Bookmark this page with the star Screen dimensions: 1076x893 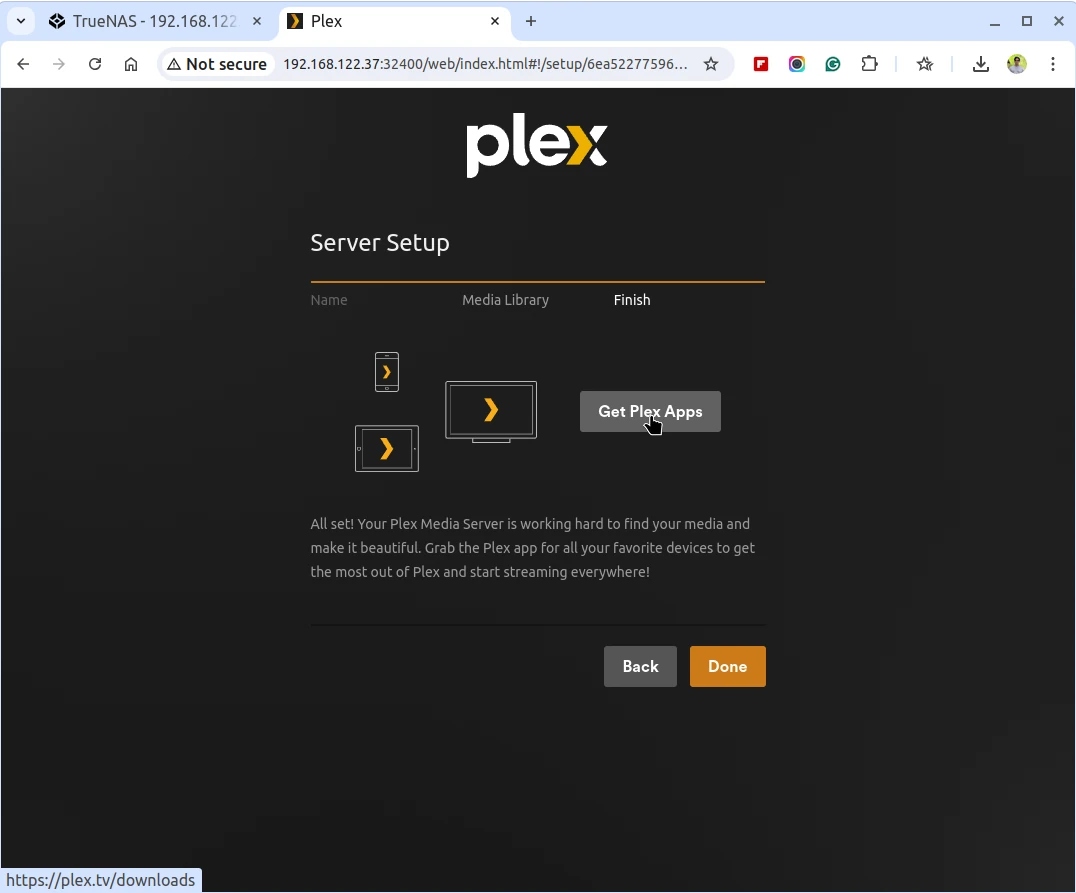(711, 64)
